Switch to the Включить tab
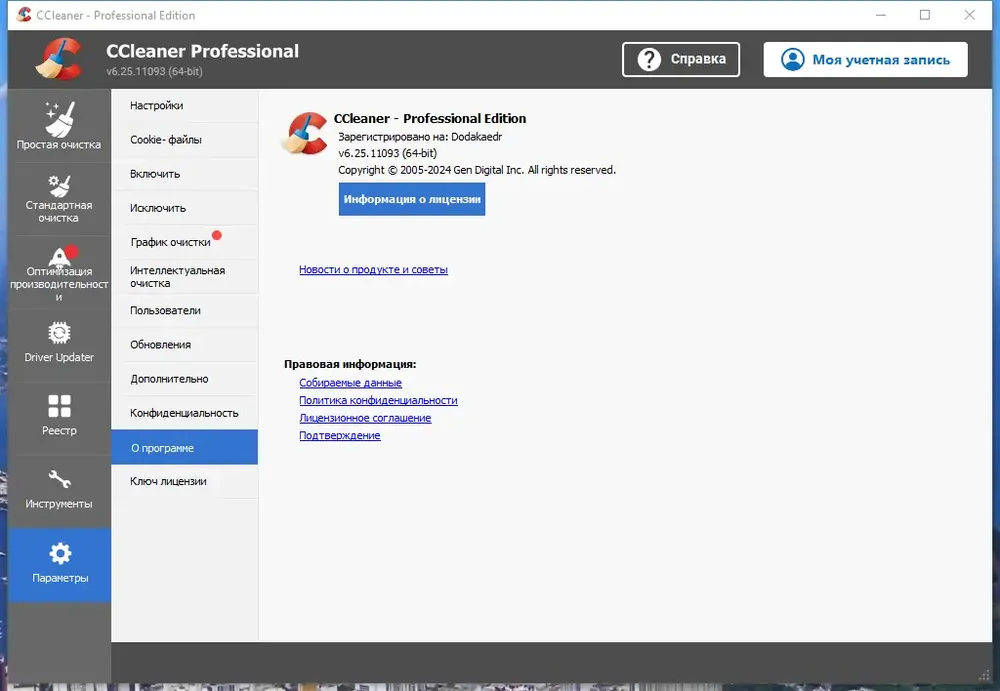This screenshot has width=1000, height=691. tap(185, 174)
